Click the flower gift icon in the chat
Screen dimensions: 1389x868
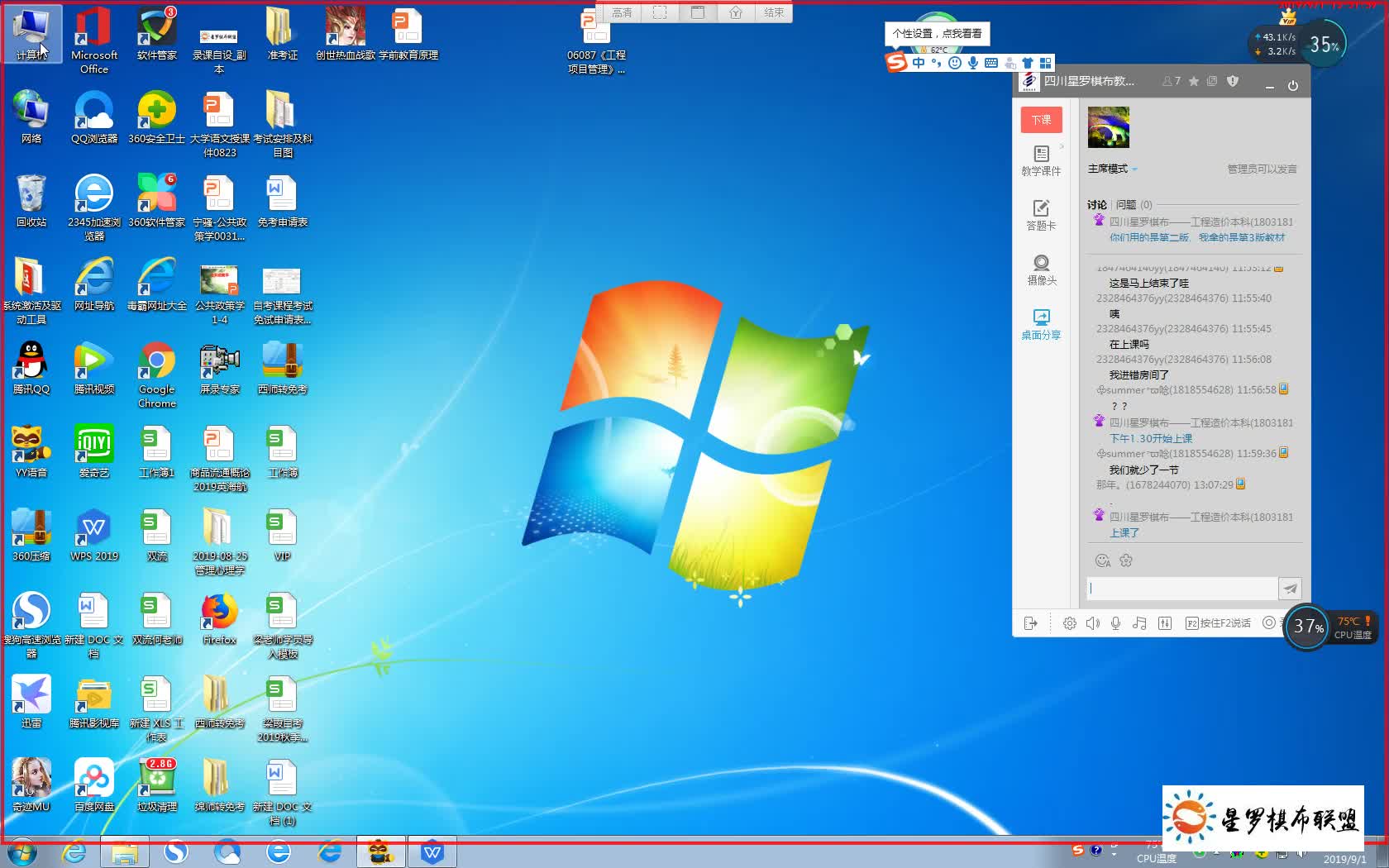click(1125, 560)
